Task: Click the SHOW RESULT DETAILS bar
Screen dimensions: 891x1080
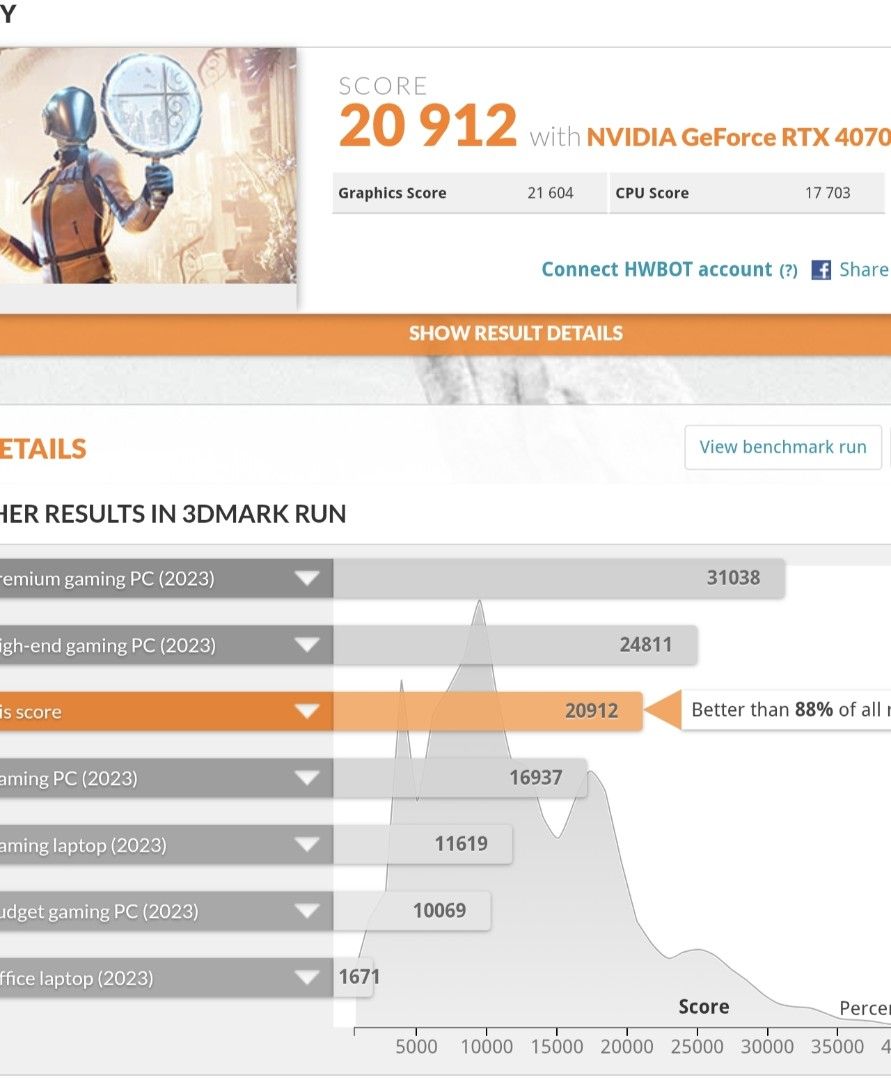Action: pyautogui.click(x=446, y=334)
